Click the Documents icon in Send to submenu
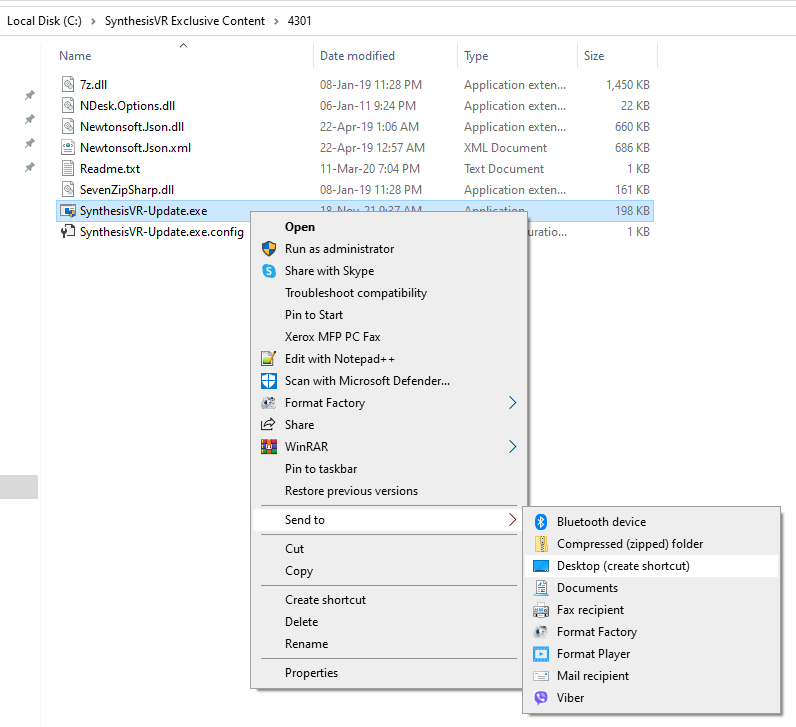This screenshot has width=796, height=727. tap(541, 588)
